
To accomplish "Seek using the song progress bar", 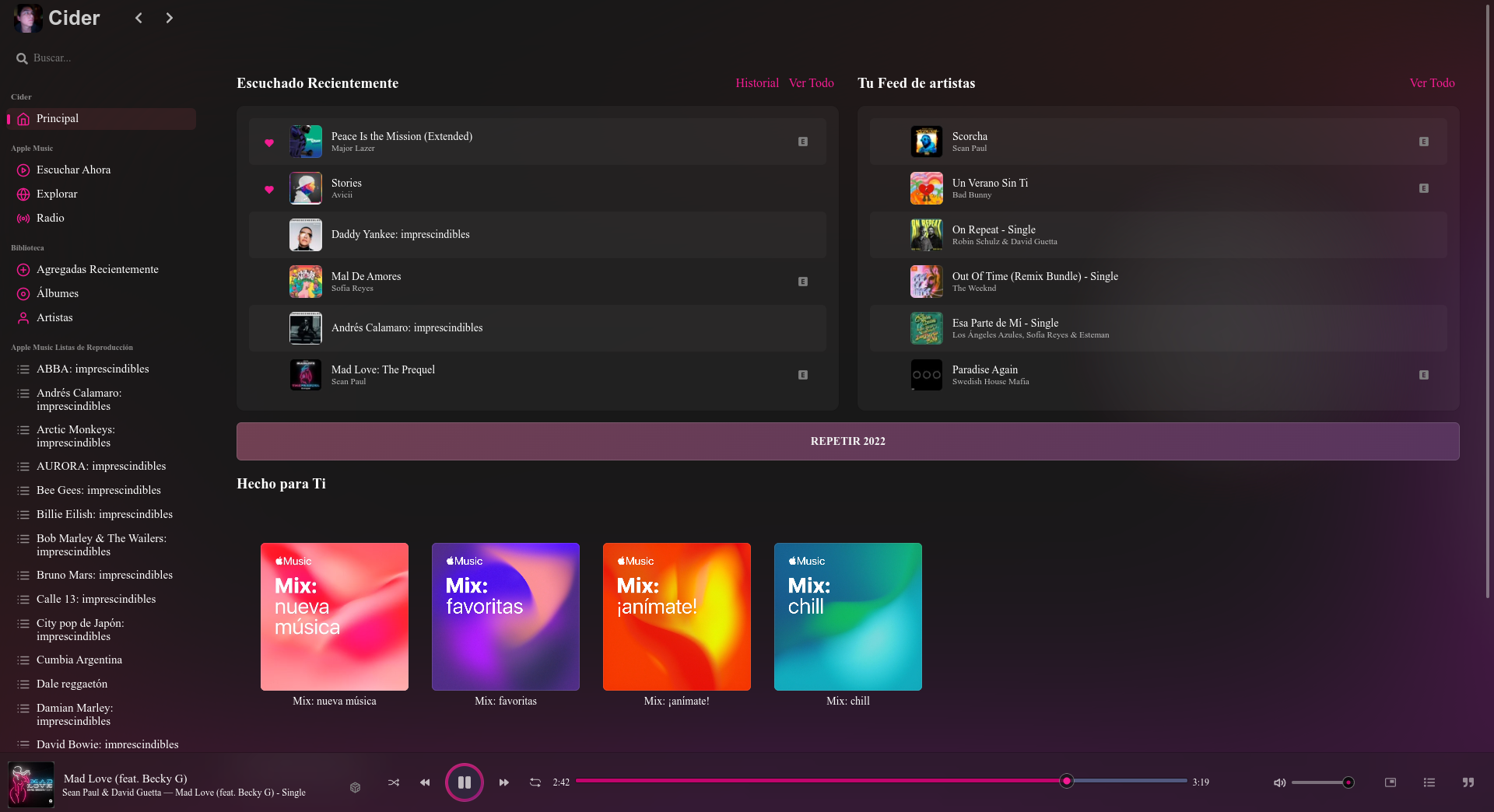I will (882, 780).
